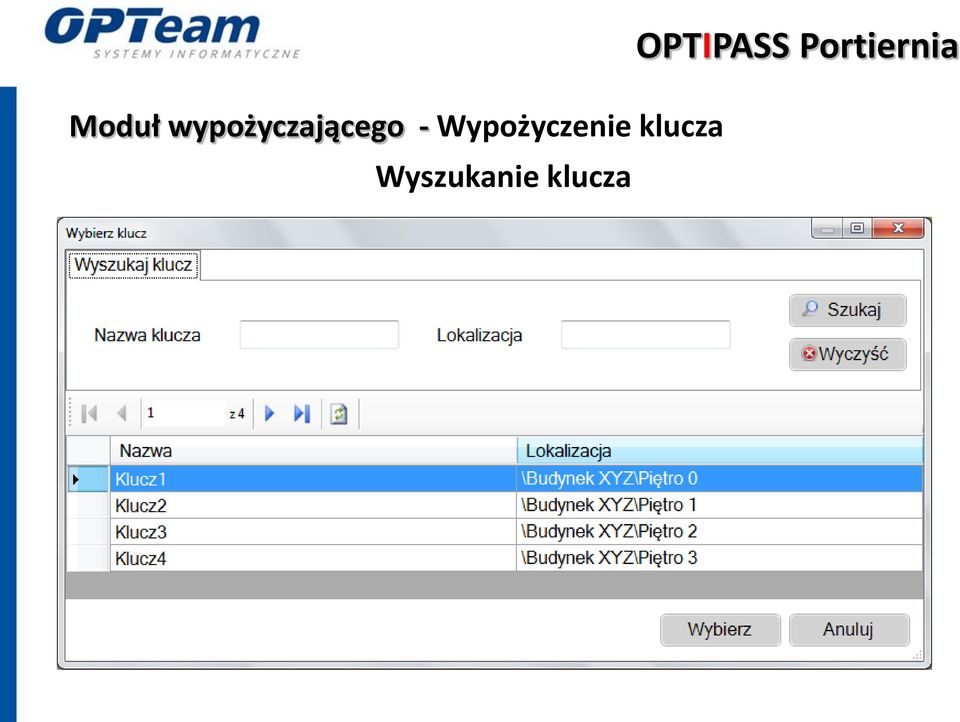The image size is (960, 722).
Task: Click the Szukaj search button
Action: pos(847,310)
